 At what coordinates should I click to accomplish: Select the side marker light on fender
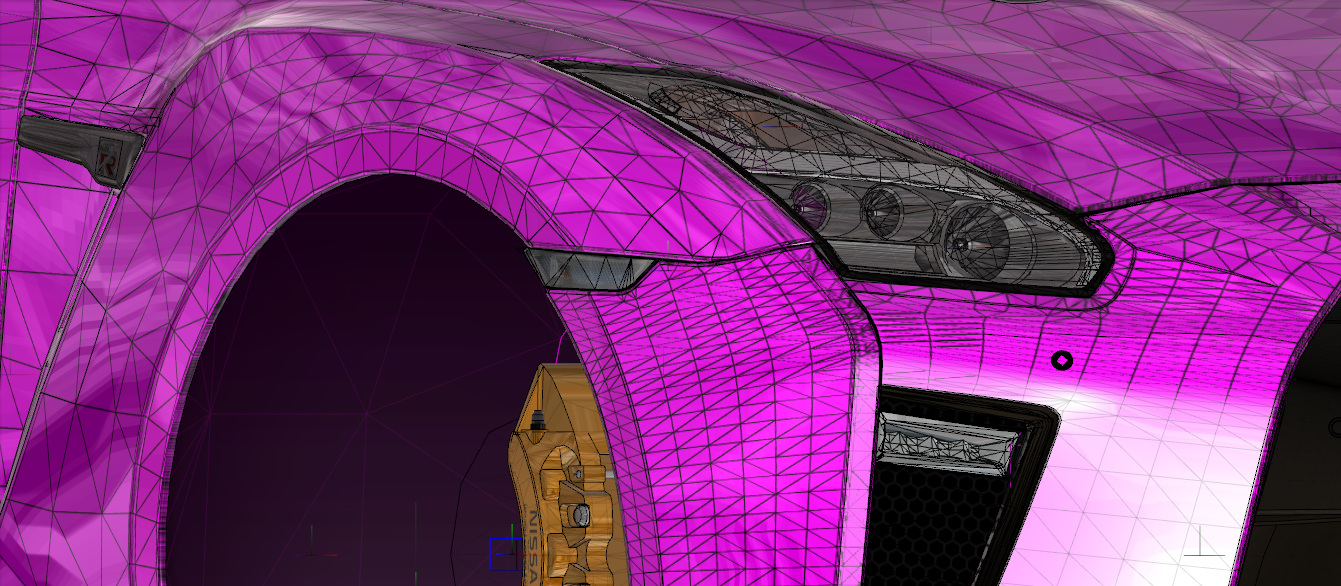[x=589, y=270]
